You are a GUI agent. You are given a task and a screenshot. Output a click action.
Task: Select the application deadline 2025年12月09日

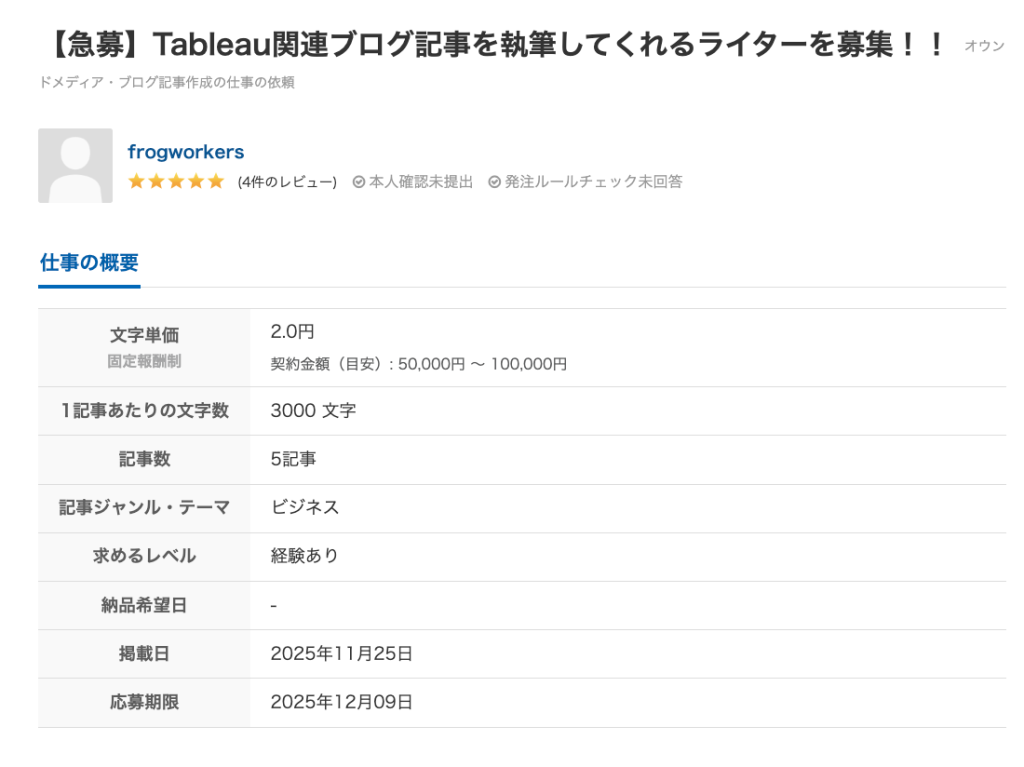pos(341,702)
